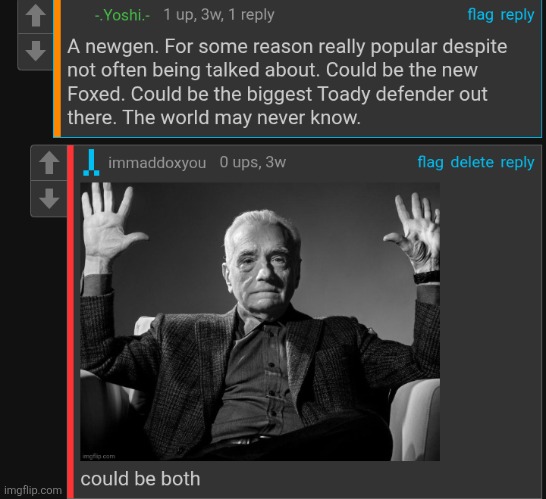Open the -.Yoshi.- user profile
Viewport: 546px width, 499px height.
(122, 15)
